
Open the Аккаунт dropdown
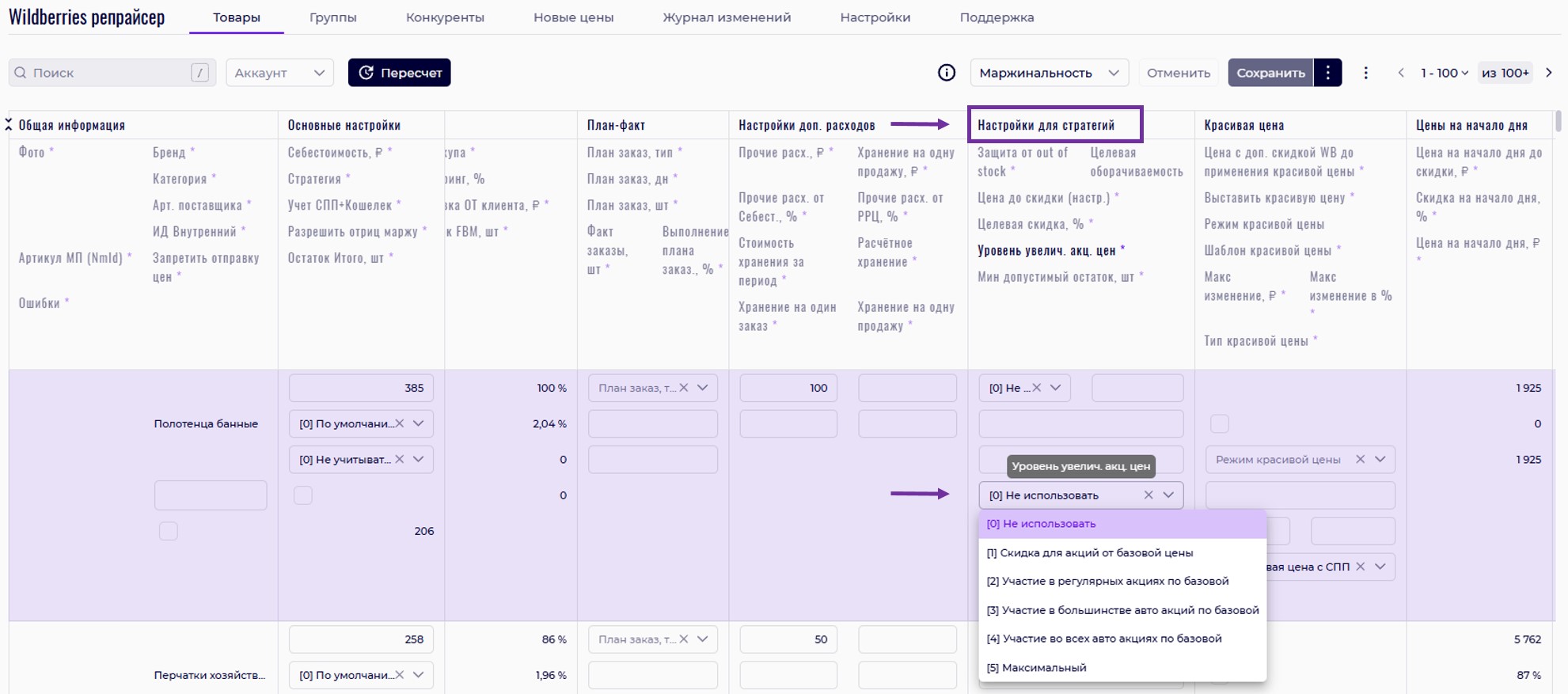[x=279, y=73]
